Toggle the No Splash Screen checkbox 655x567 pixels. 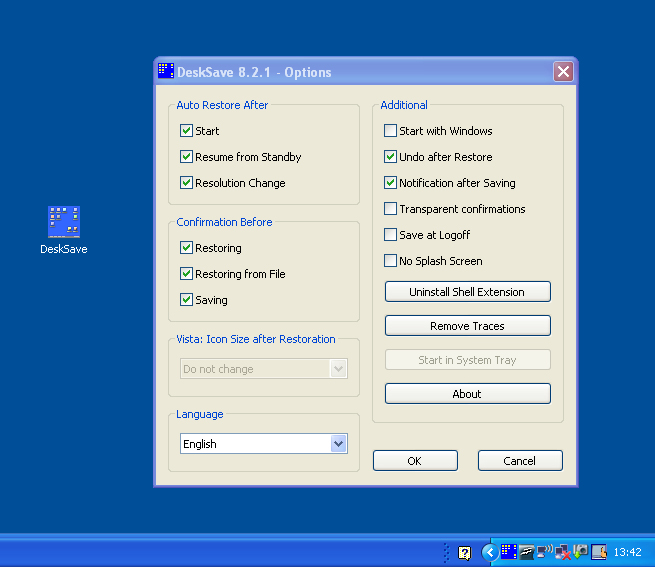point(391,261)
